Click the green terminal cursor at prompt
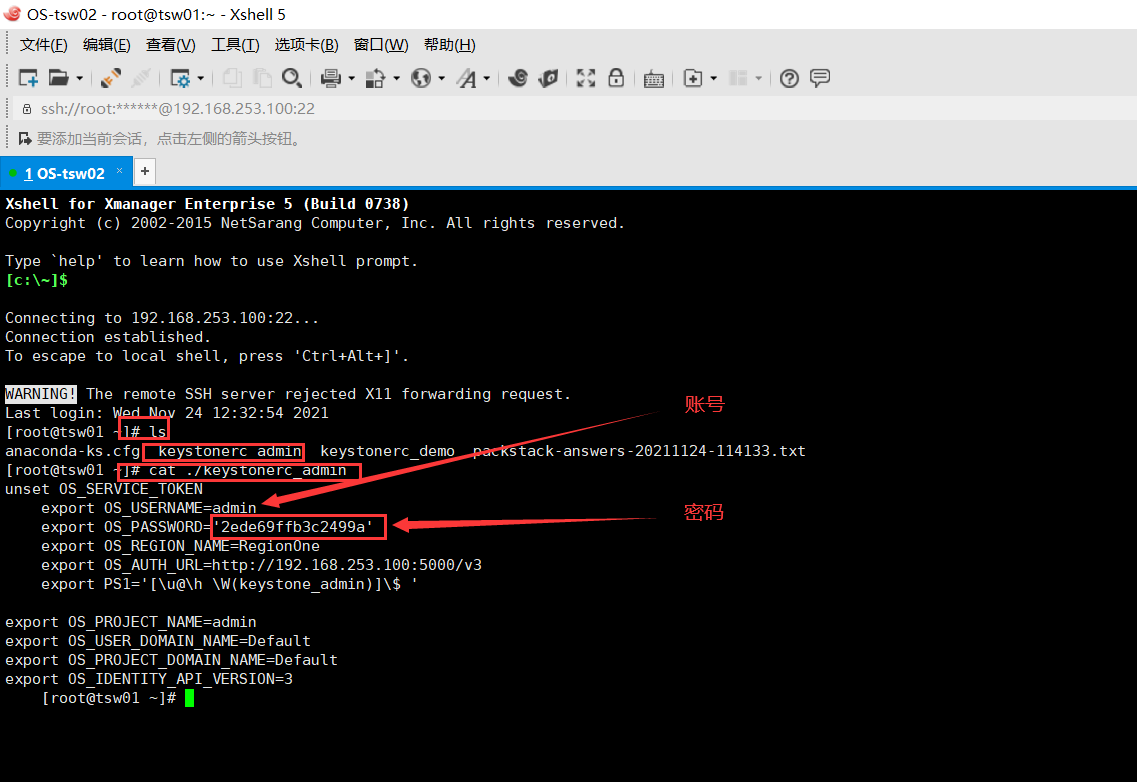 (189, 699)
